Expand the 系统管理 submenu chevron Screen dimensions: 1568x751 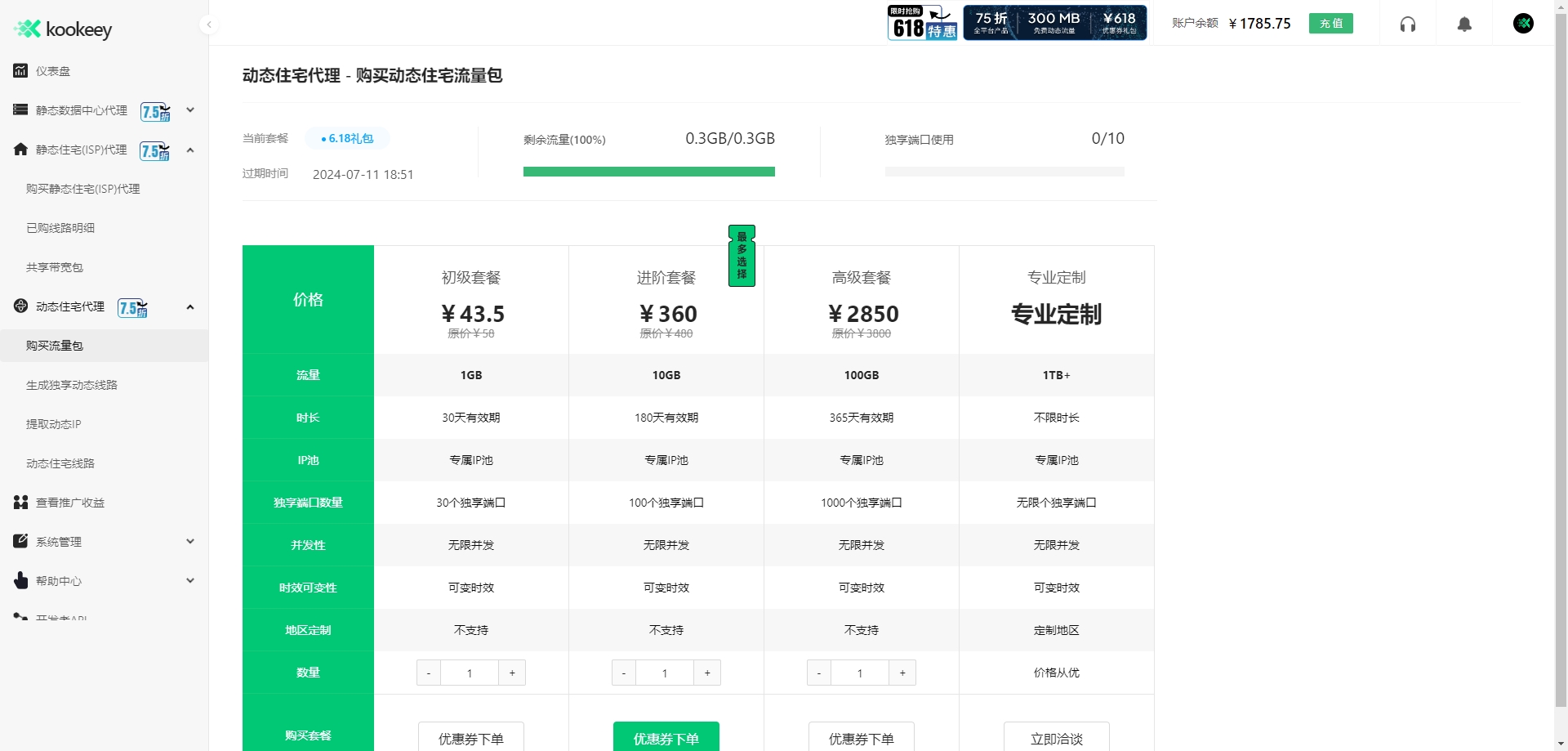coord(190,541)
